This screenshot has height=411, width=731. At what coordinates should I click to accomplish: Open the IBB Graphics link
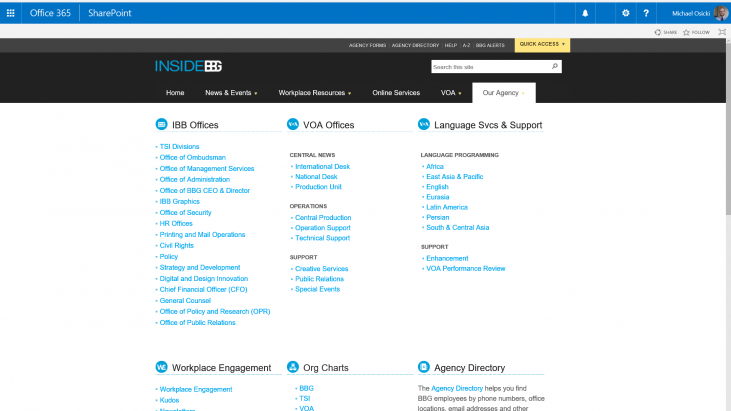click(x=179, y=201)
